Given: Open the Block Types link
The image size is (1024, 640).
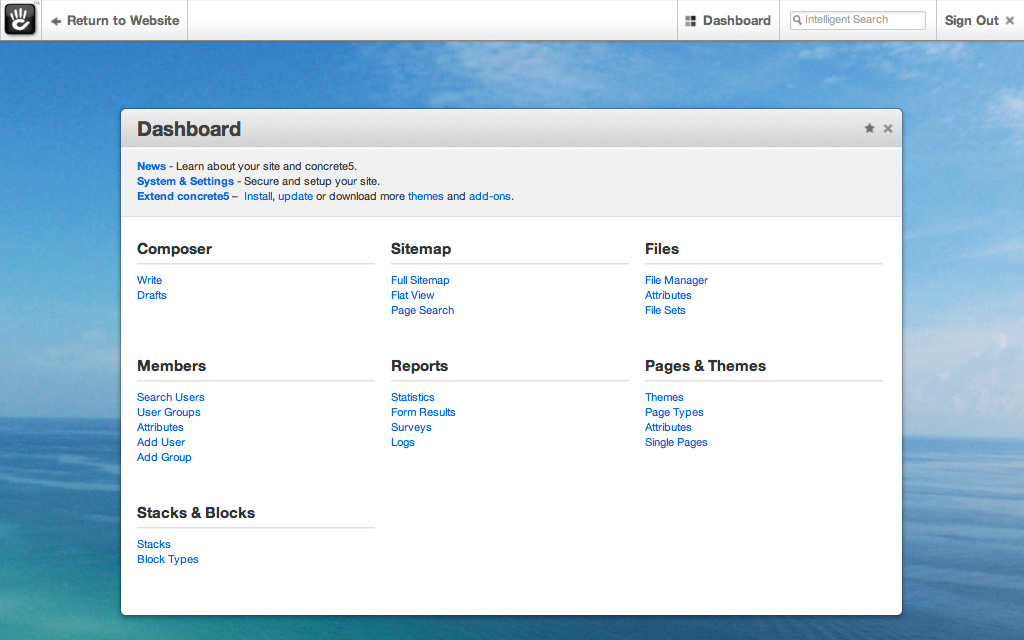Looking at the screenshot, I should click(x=167, y=559).
